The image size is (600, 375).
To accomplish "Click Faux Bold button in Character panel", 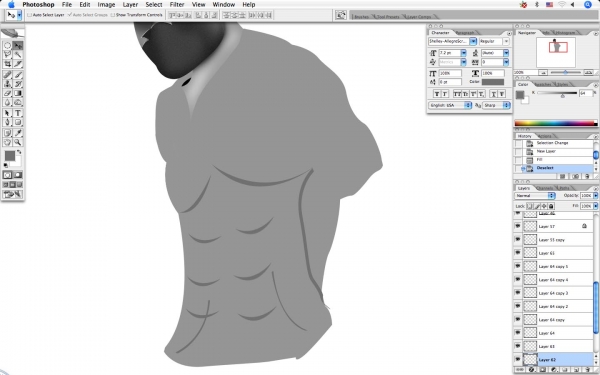I will (437, 94).
